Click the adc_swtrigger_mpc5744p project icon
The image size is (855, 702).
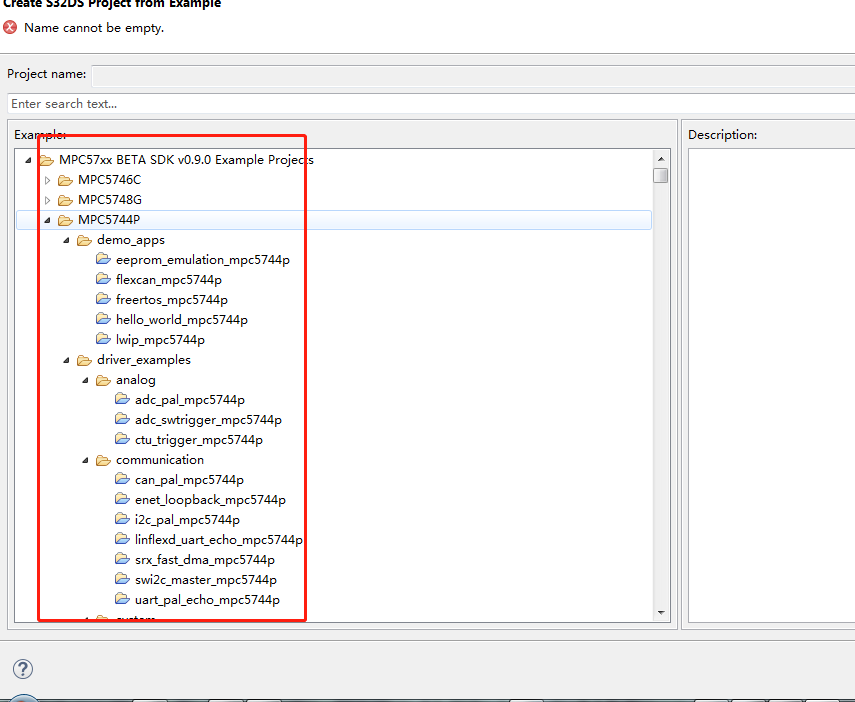[123, 419]
